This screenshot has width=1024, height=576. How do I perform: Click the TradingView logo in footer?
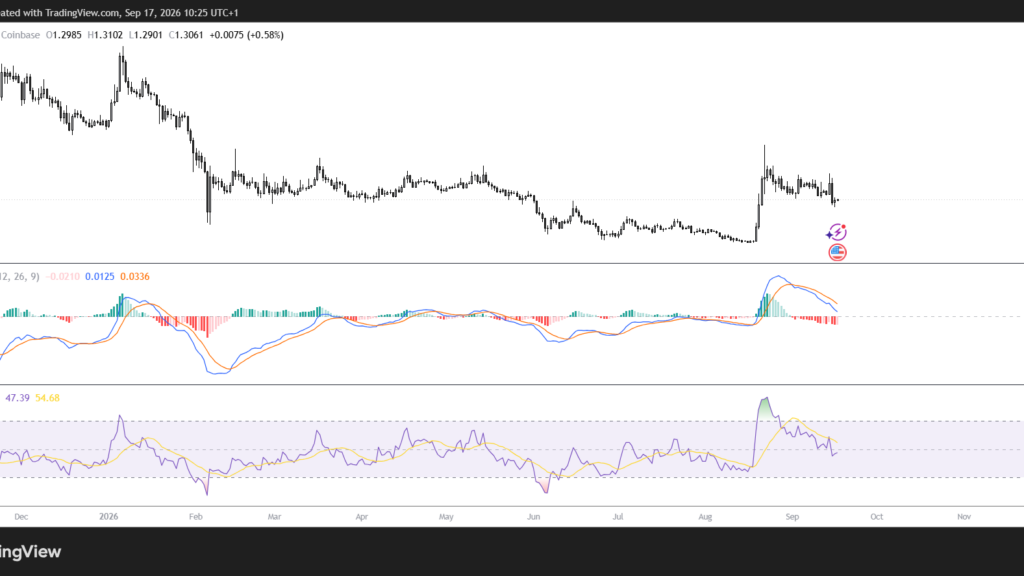click(x=31, y=552)
